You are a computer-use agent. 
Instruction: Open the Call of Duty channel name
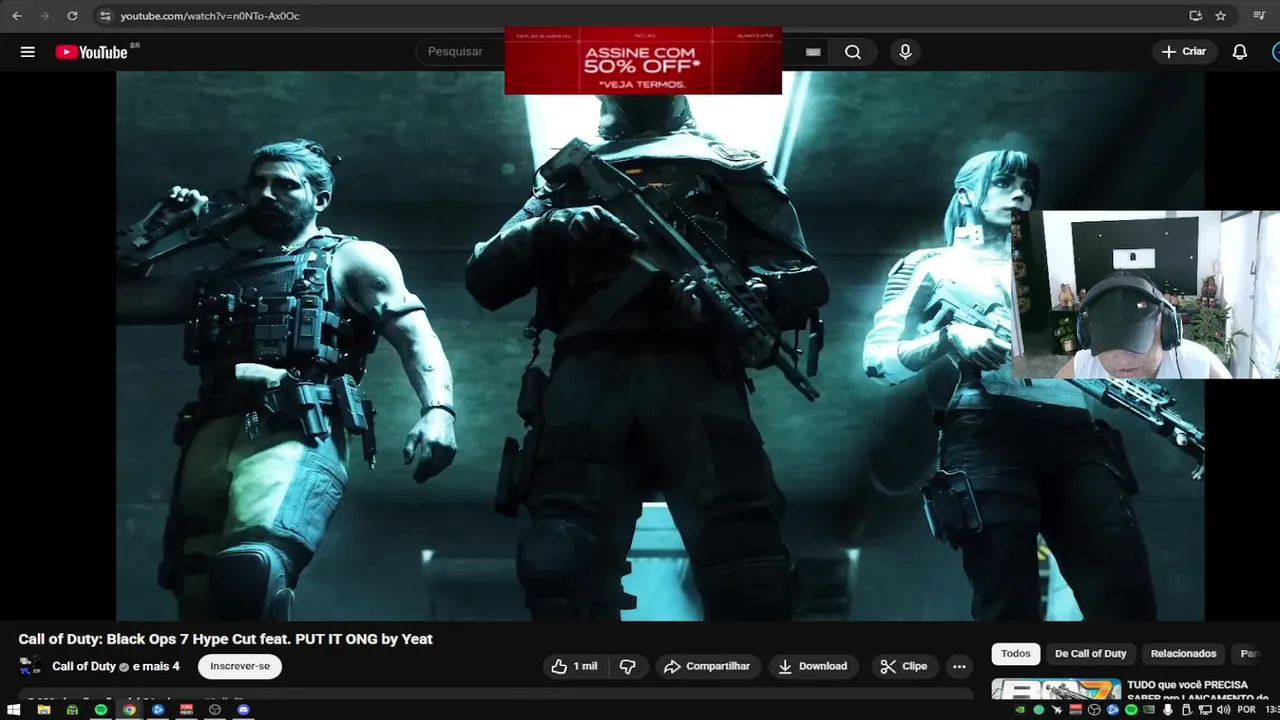tap(84, 666)
